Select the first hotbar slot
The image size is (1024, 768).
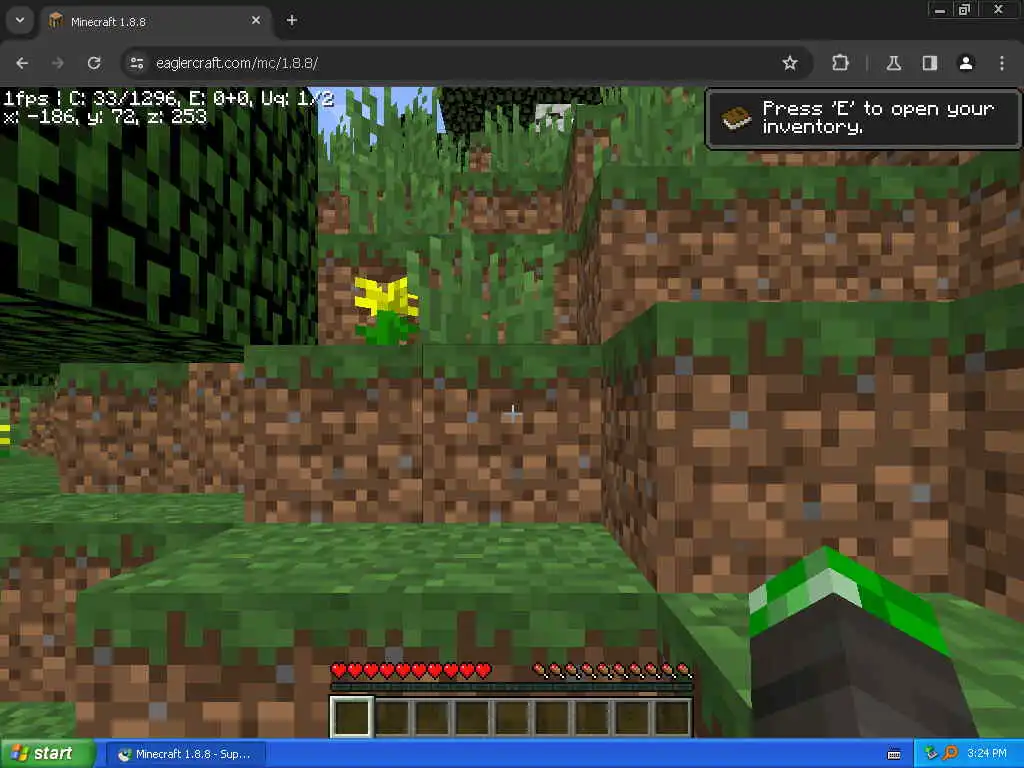coord(351,716)
